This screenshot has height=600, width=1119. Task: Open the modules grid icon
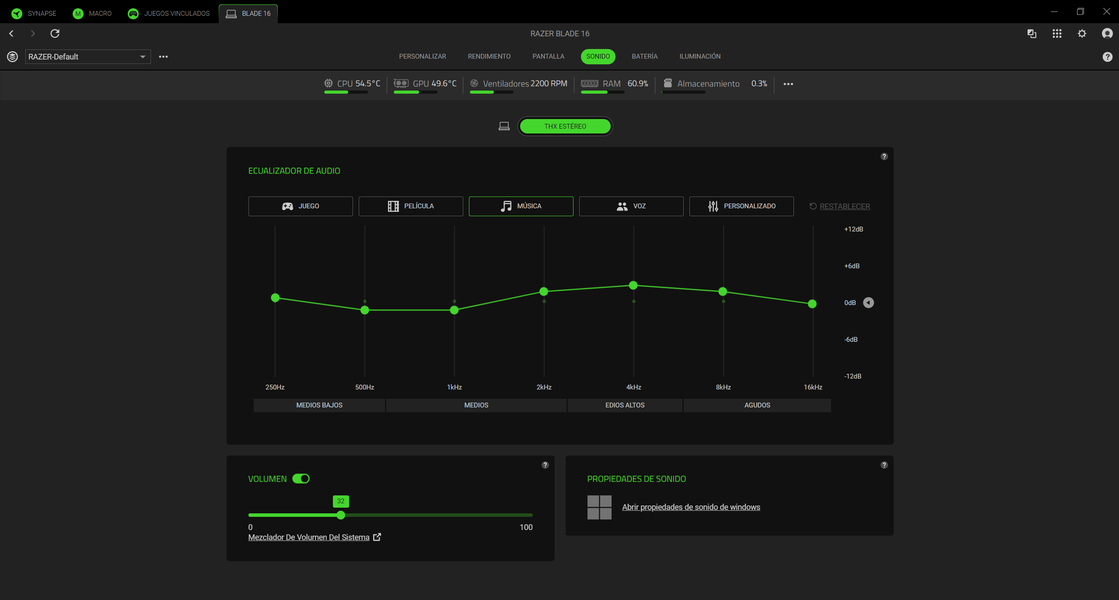(x=1057, y=34)
